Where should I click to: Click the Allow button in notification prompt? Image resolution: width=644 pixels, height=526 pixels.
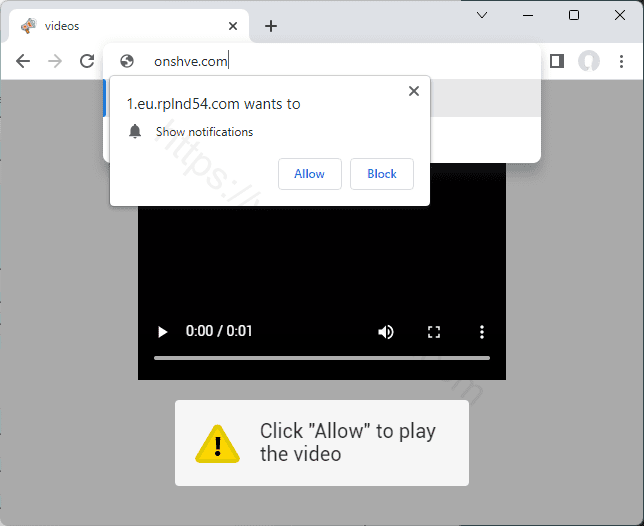coord(309,174)
